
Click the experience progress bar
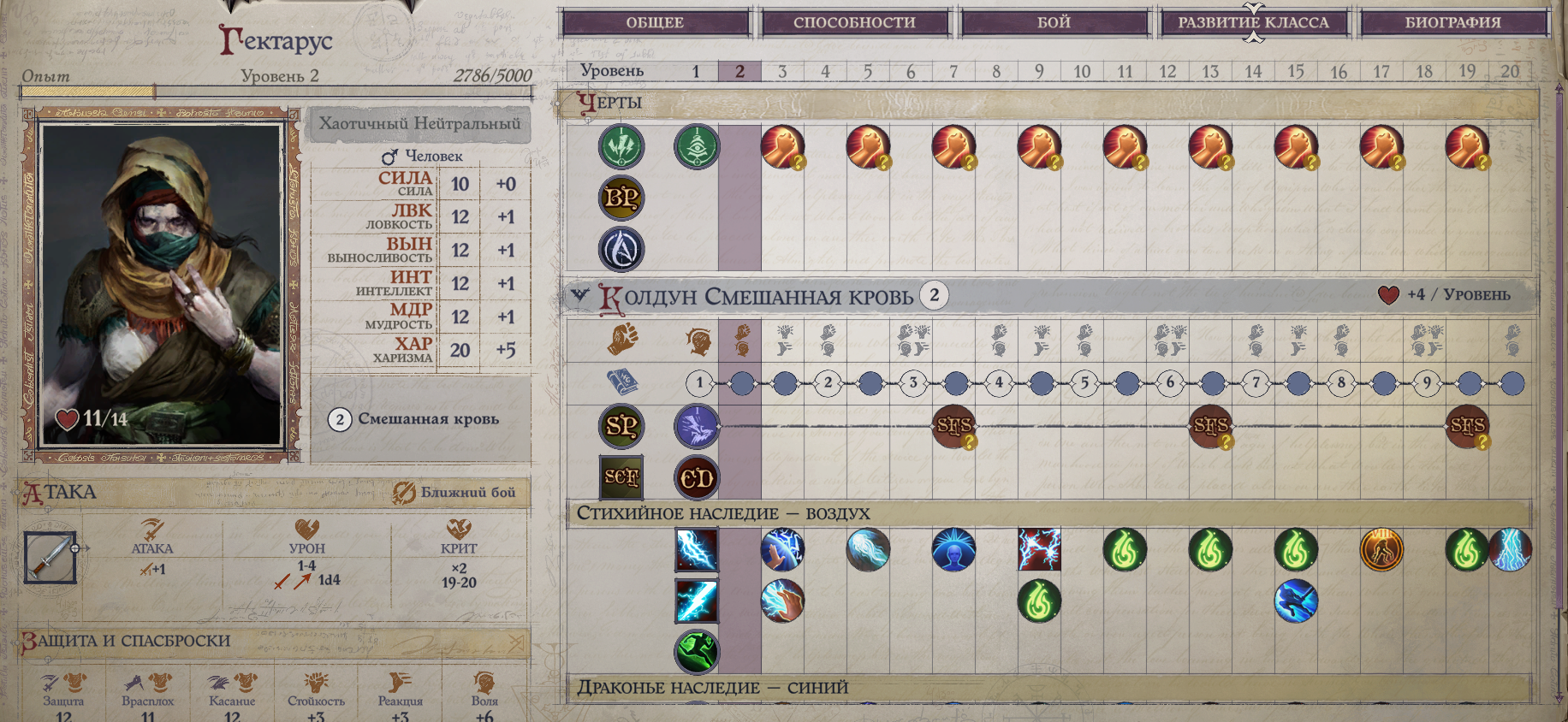pos(276,92)
